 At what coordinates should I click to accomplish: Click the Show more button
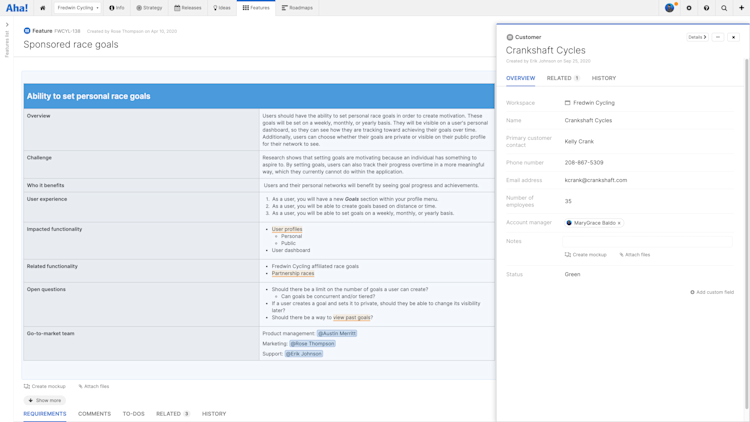pyautogui.click(x=44, y=400)
